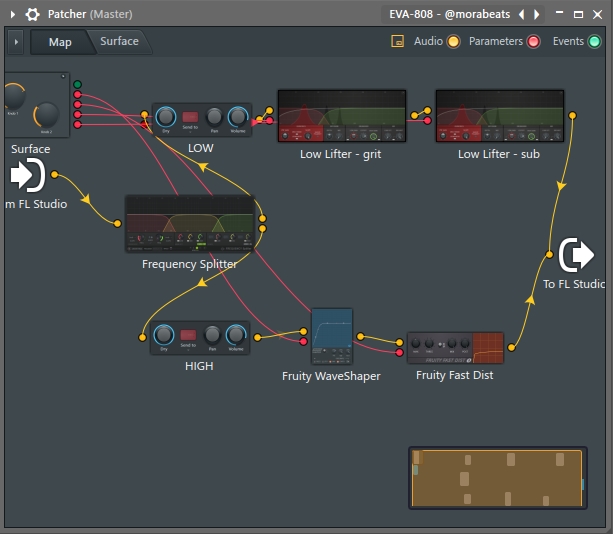Open the toolbar options arrow left of Map
The width and height of the screenshot is (613, 534).
click(16, 42)
